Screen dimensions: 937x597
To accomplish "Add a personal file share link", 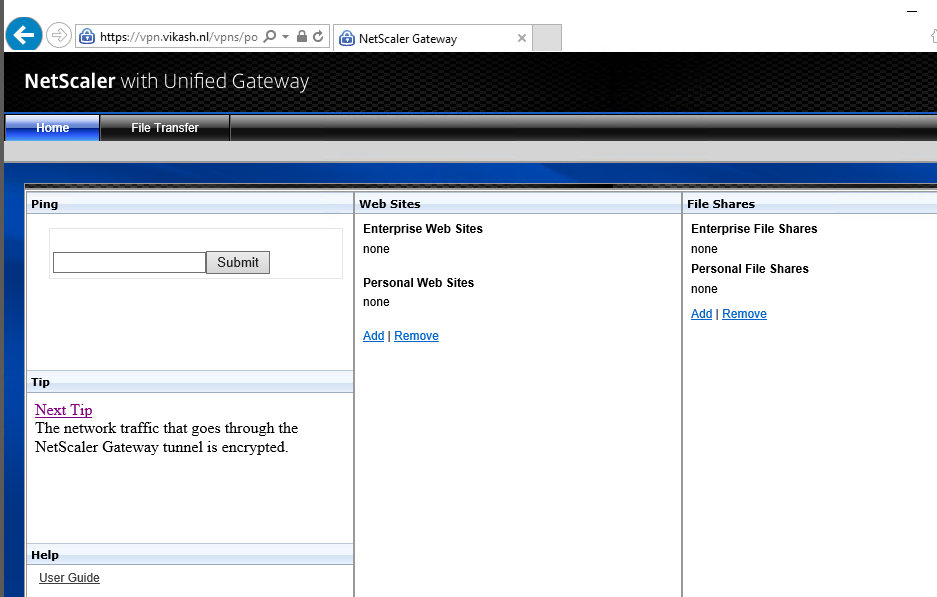I will [x=702, y=314].
